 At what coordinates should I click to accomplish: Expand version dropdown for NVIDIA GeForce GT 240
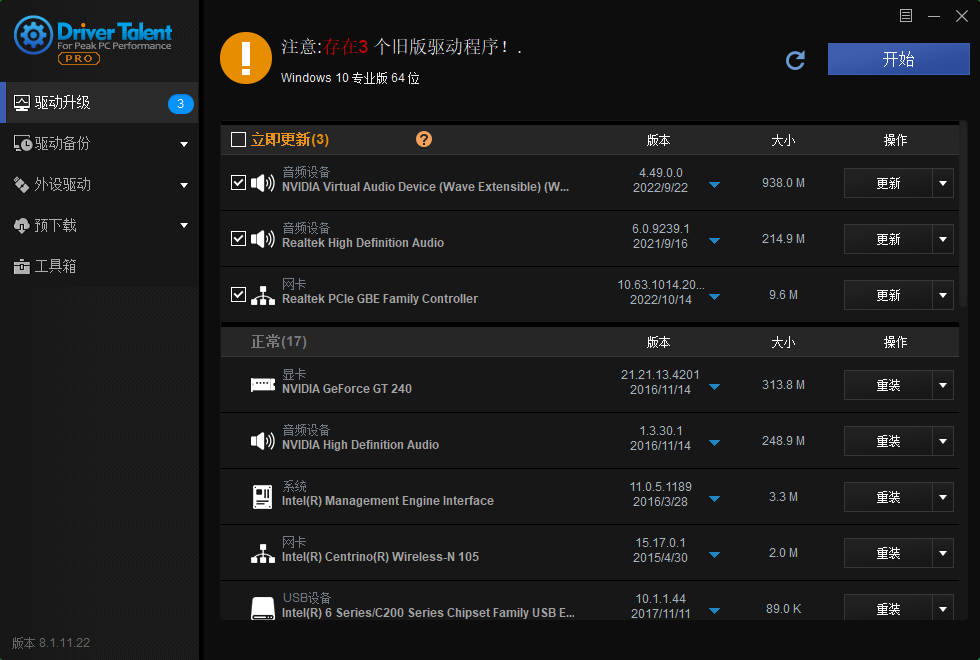point(714,385)
